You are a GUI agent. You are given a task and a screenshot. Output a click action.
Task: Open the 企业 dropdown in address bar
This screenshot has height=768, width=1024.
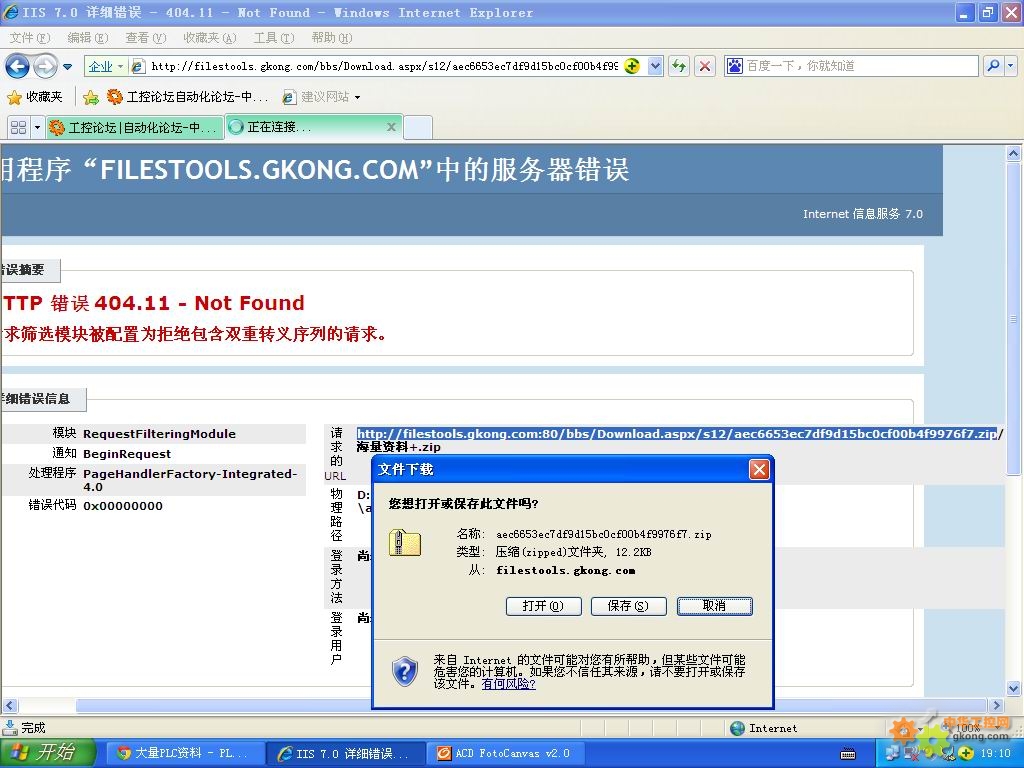[106, 66]
